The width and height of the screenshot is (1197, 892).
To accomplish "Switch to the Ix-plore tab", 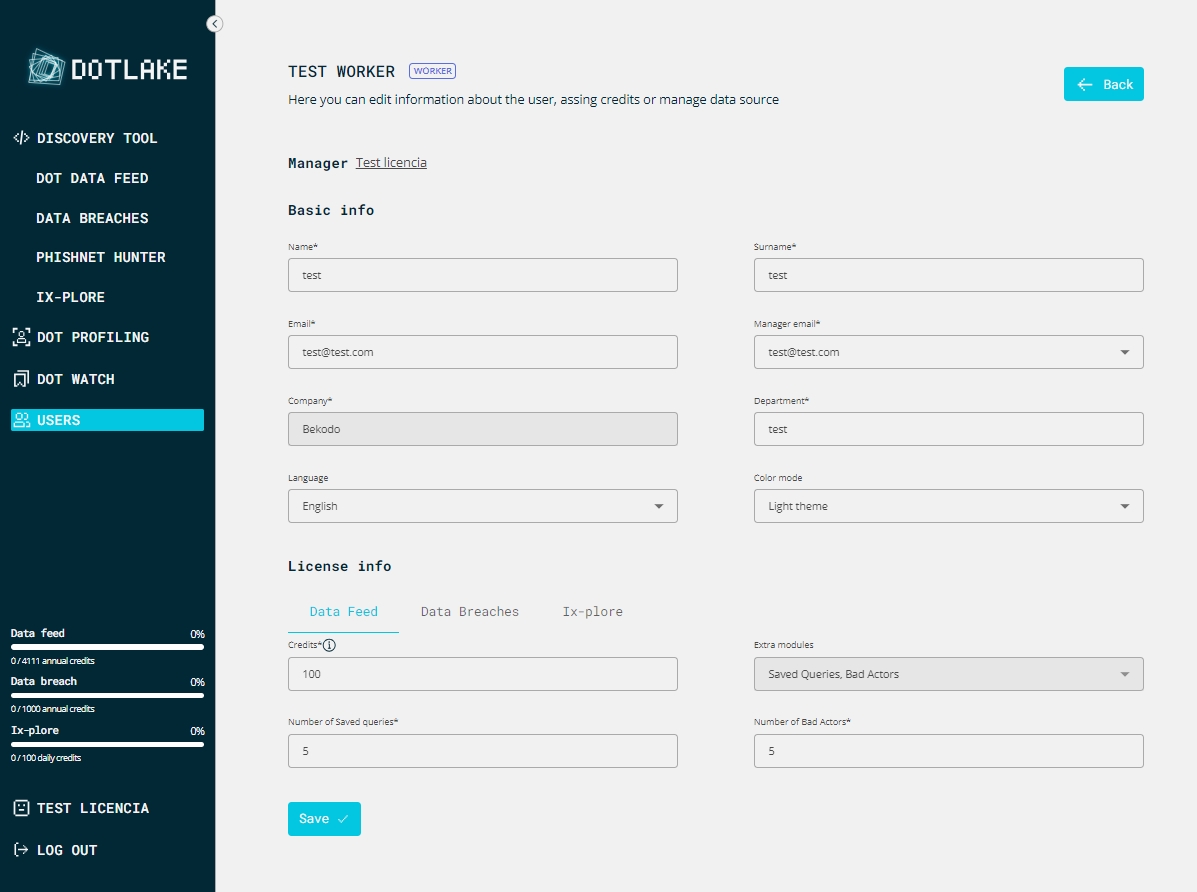I will point(592,611).
